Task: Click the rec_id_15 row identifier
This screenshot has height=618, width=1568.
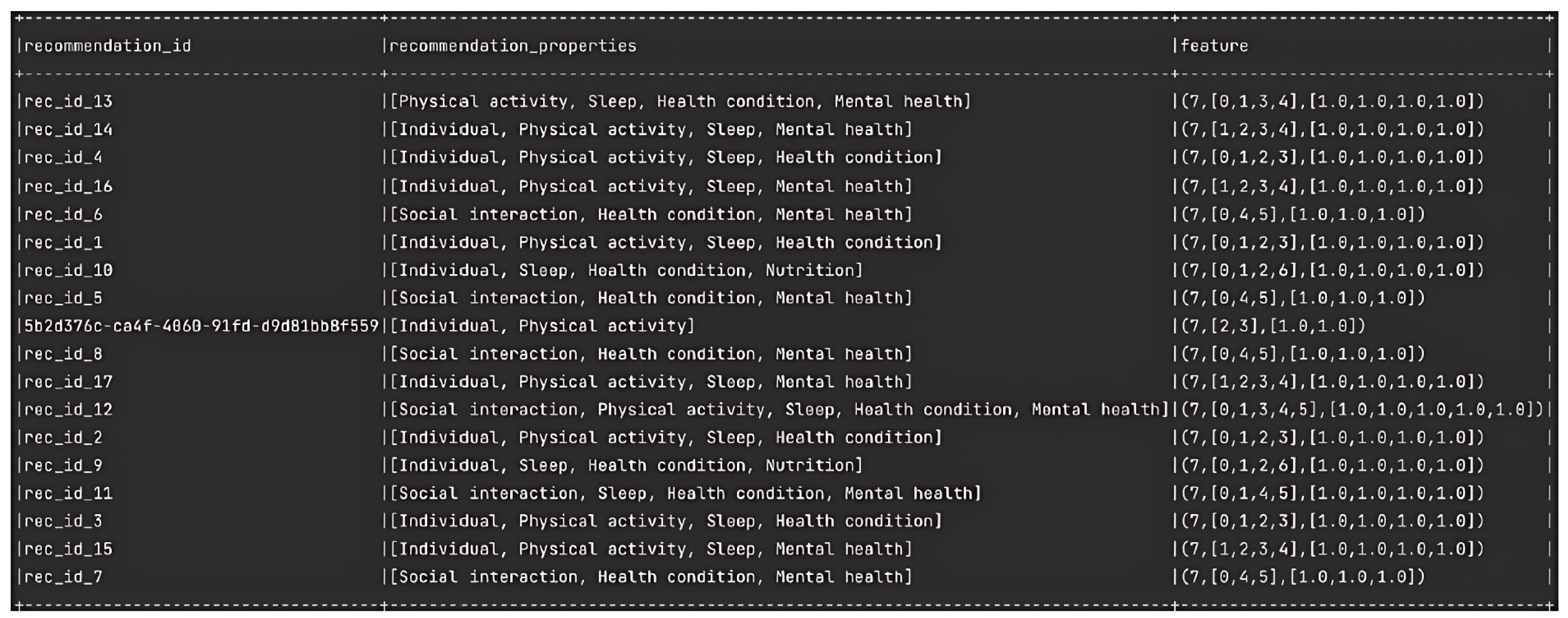Action: [68, 549]
